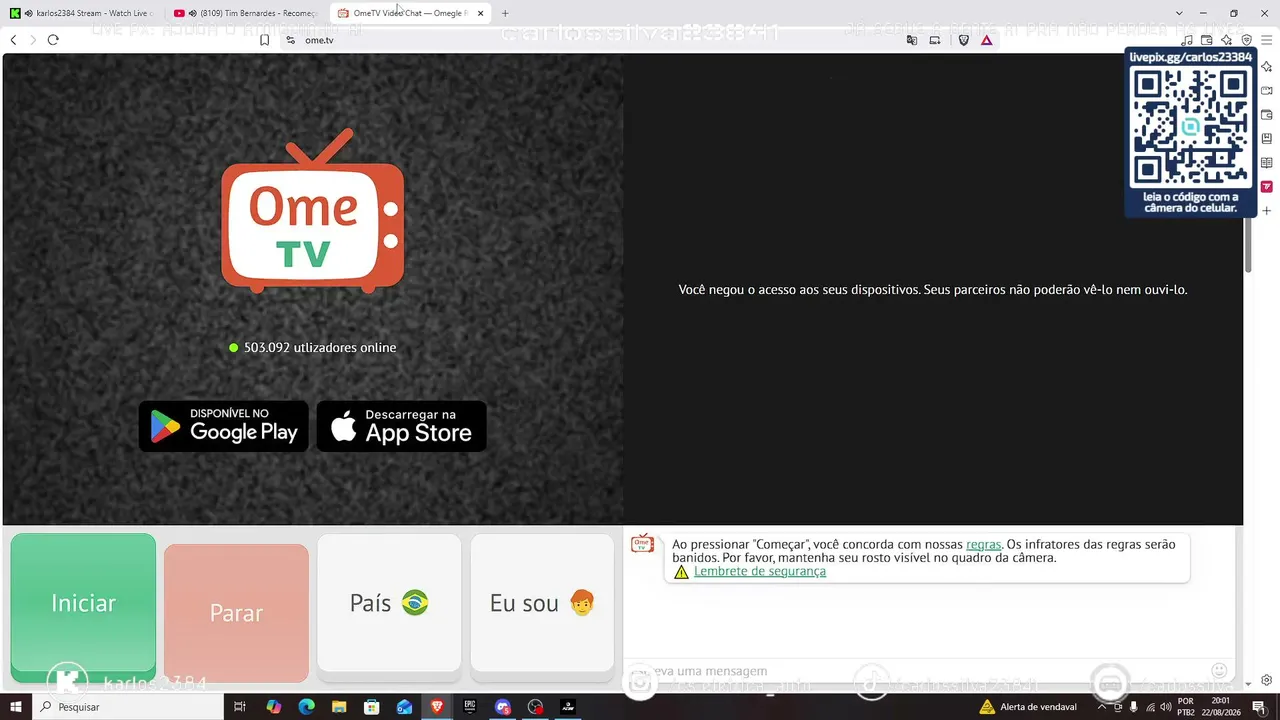Viewport: 1280px width, 720px height.
Task: Show hidden system tray icons
Action: click(1102, 707)
